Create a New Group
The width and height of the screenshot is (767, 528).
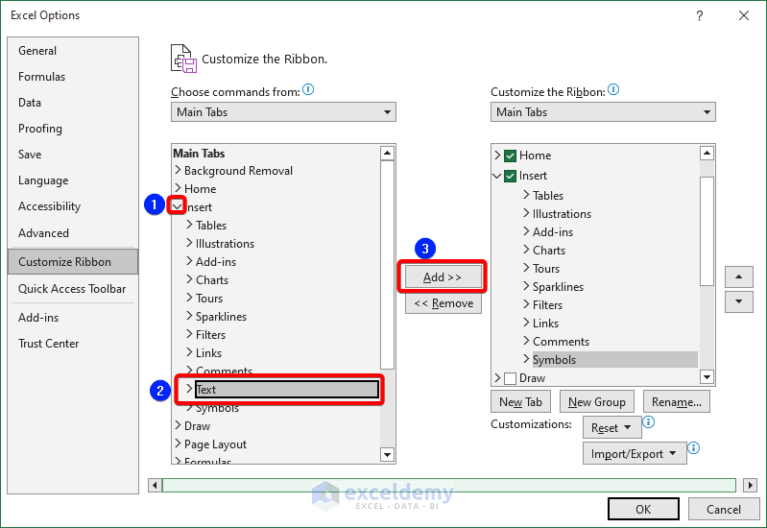pyautogui.click(x=597, y=402)
